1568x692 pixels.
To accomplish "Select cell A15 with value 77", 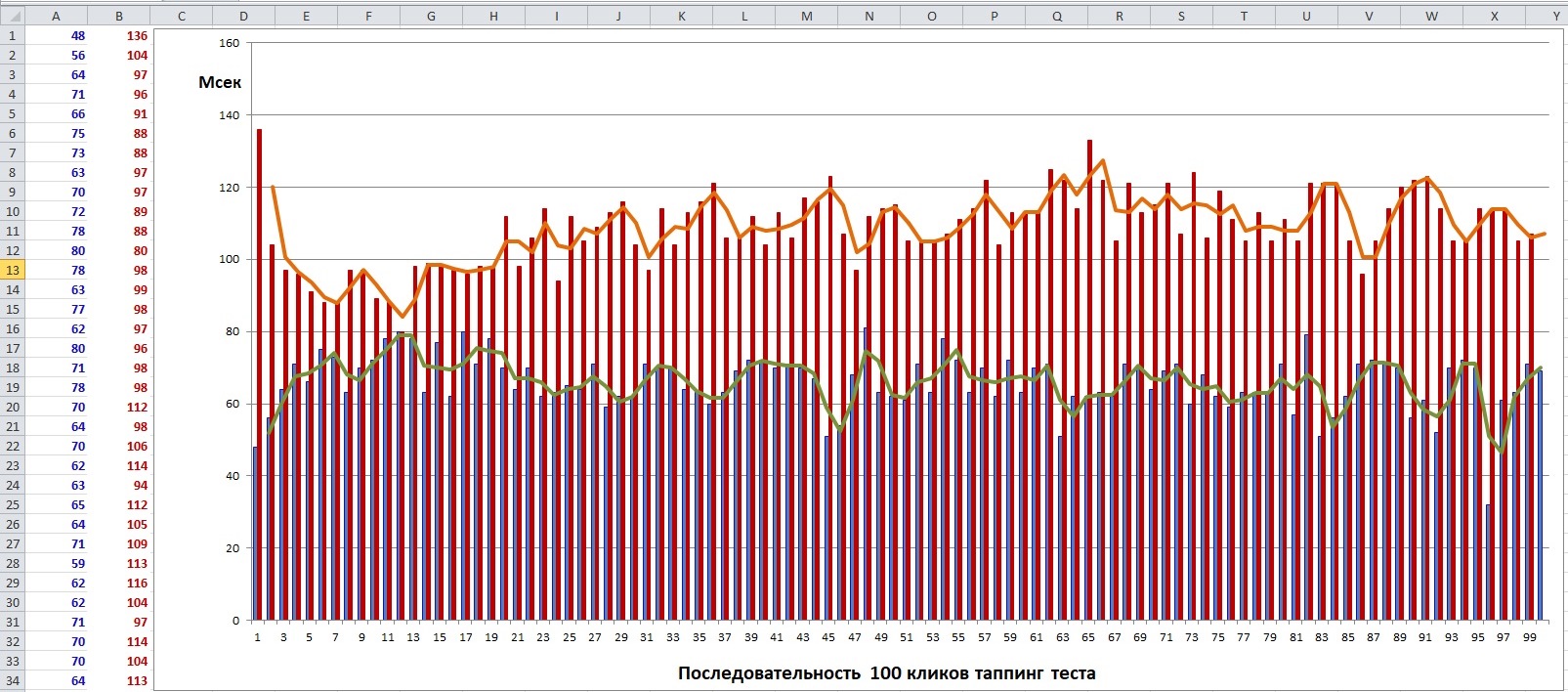I will (x=56, y=309).
